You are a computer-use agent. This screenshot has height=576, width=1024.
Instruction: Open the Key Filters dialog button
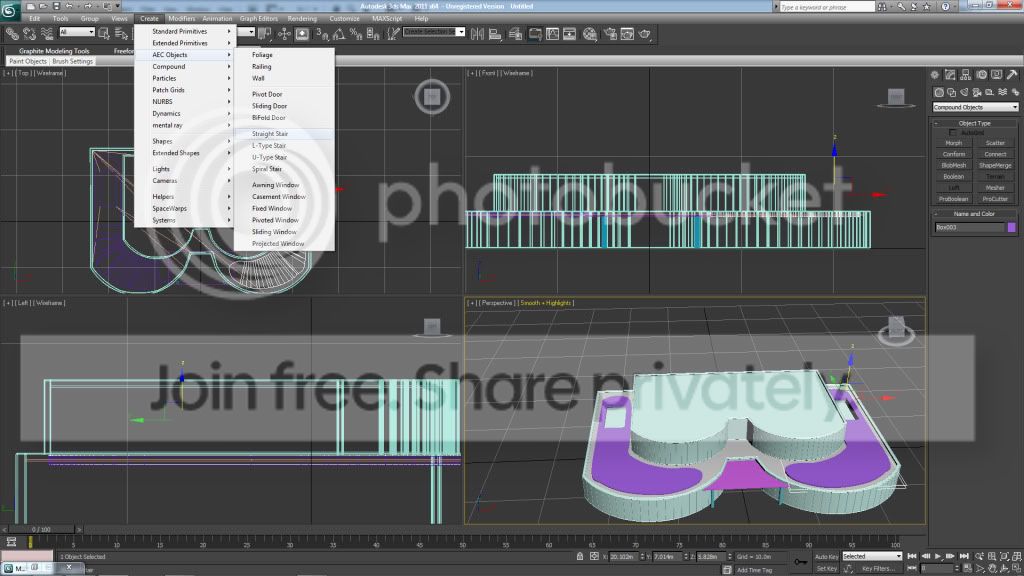click(877, 569)
